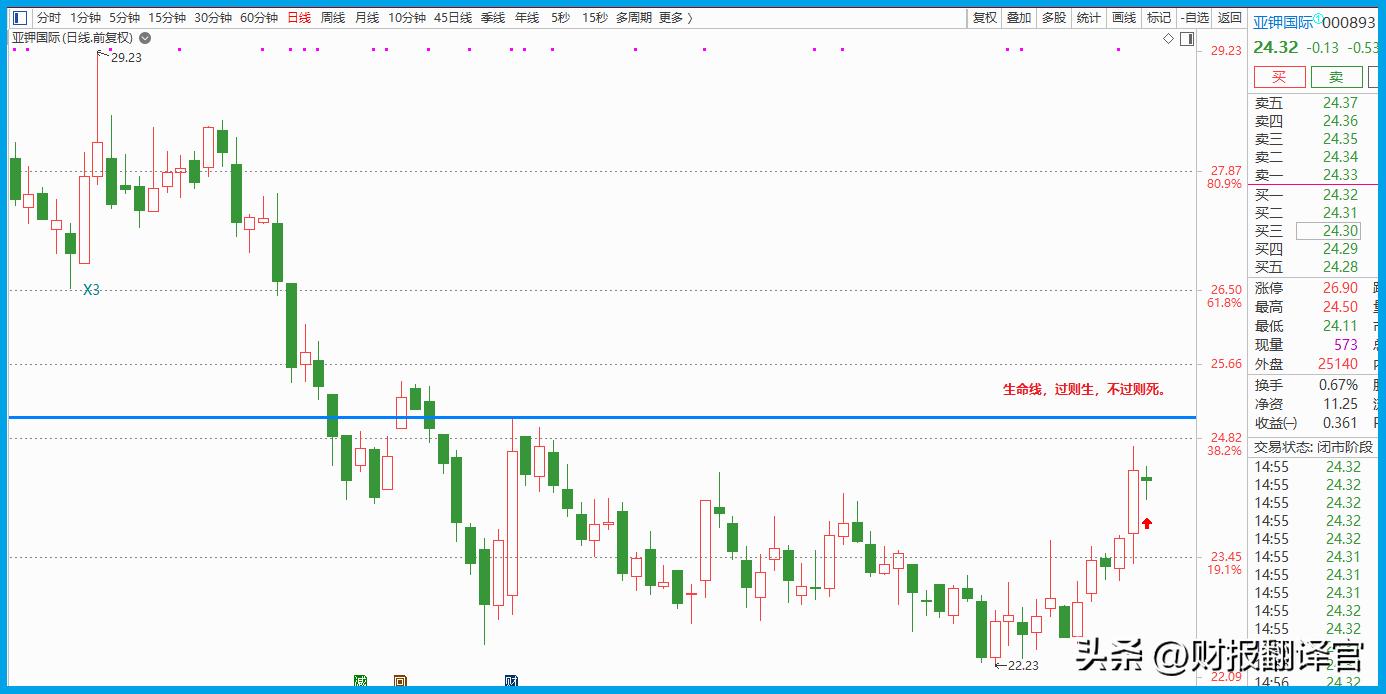Viewport: 1386px width, 694px height.
Task: Click the blue 生命线 horizontal line
Action: tap(602, 417)
